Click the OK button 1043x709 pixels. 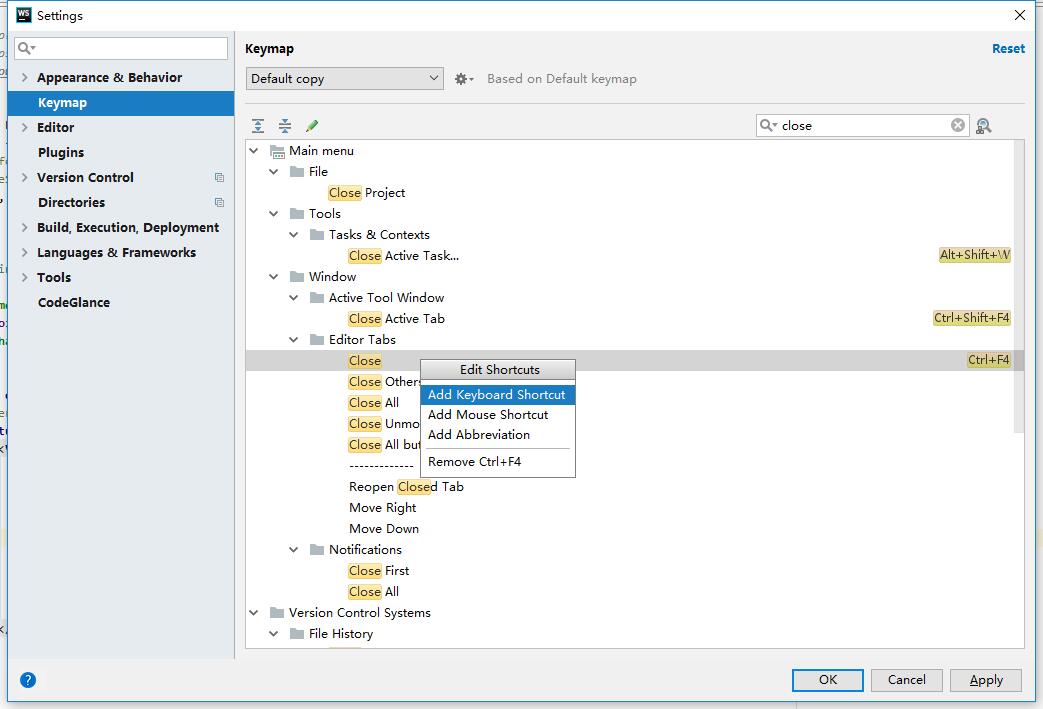(x=827, y=680)
